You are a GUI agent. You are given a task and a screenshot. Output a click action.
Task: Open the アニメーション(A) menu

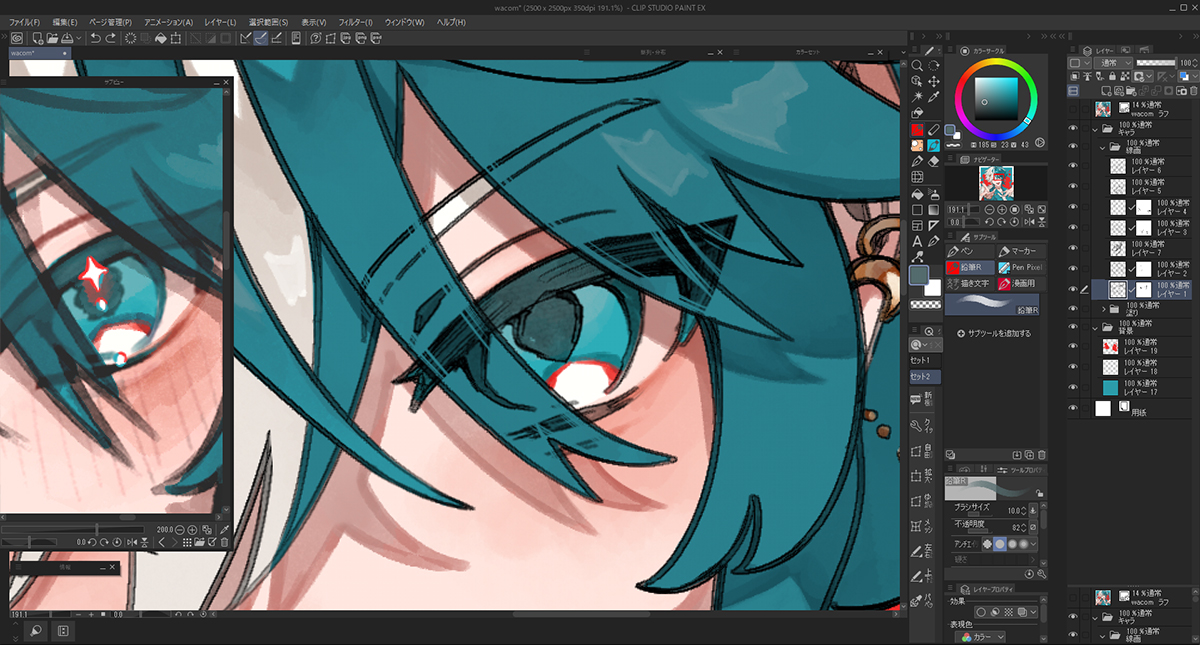pos(168,22)
